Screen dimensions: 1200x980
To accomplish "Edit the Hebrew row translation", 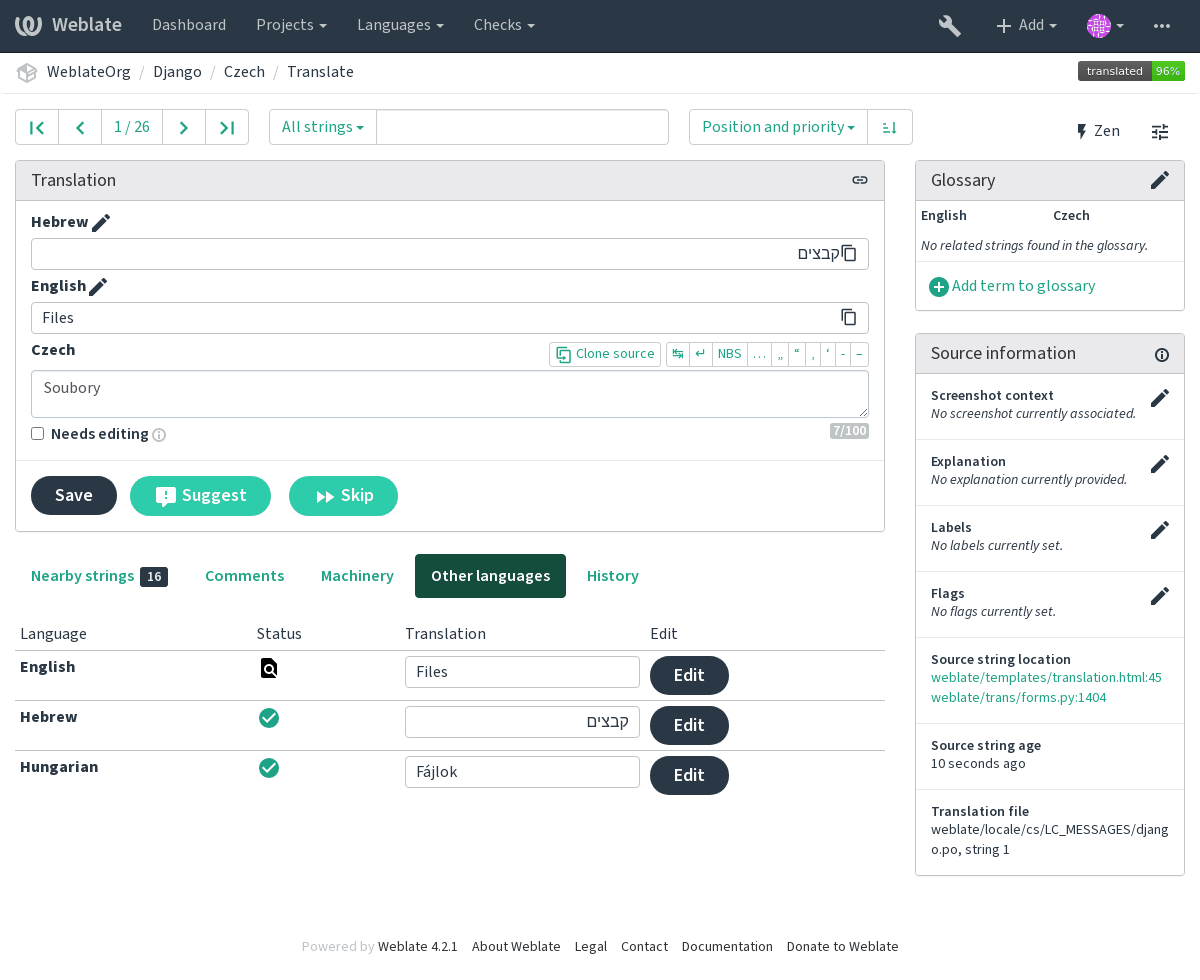I will point(689,726).
